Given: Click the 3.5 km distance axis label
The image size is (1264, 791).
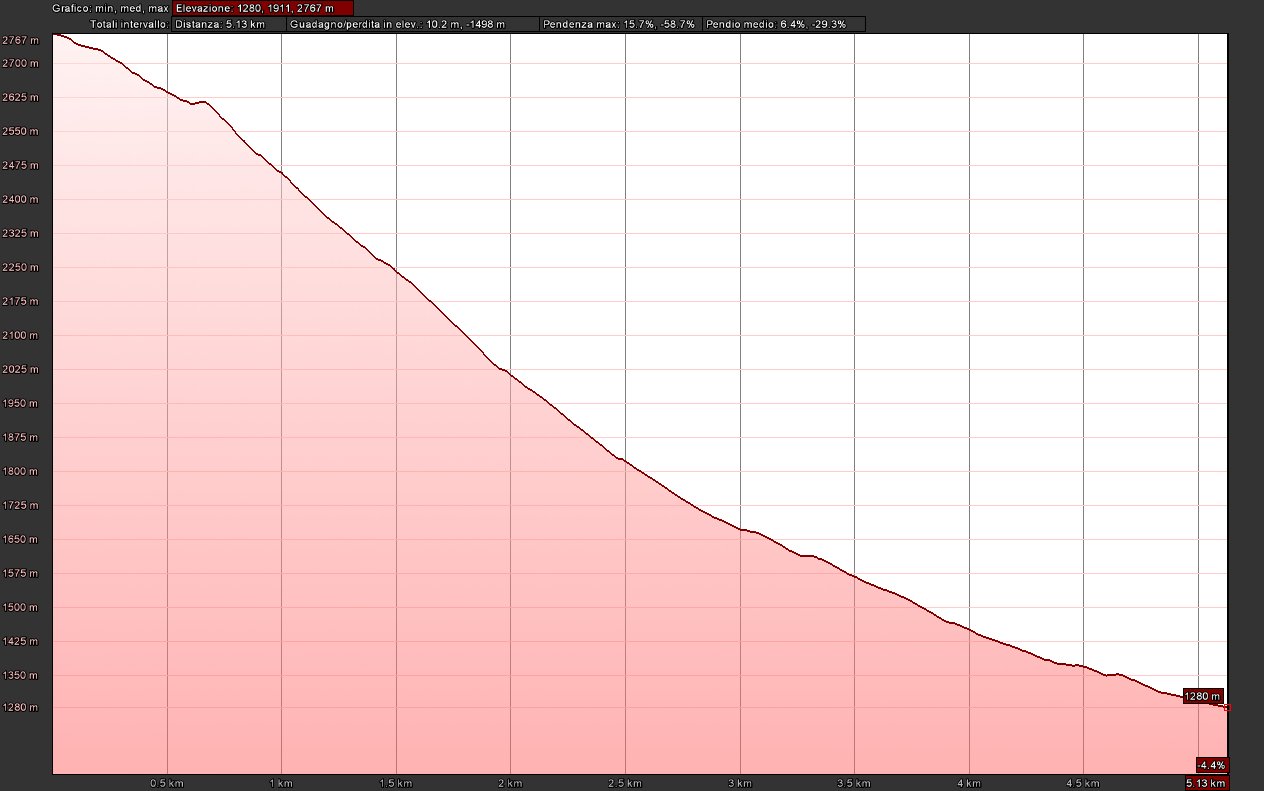Looking at the screenshot, I should pyautogui.click(x=854, y=782).
